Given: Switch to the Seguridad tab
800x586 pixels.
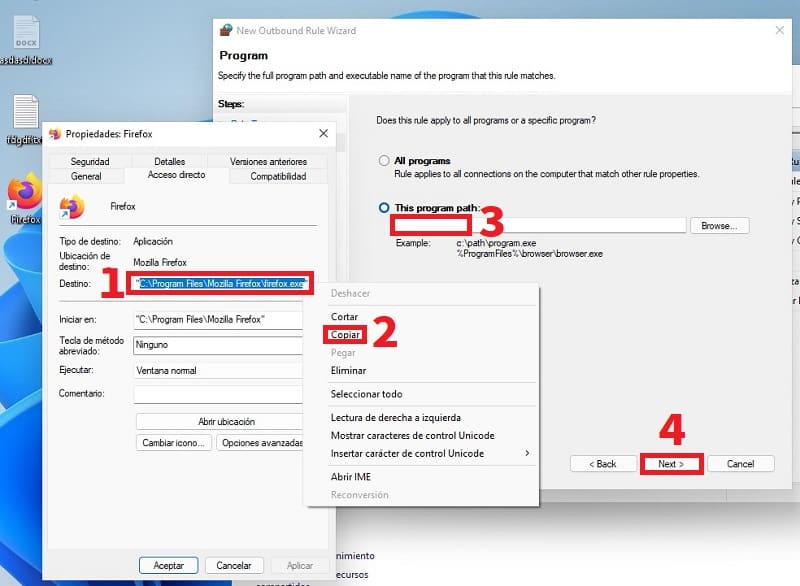Looking at the screenshot, I should [90, 161].
